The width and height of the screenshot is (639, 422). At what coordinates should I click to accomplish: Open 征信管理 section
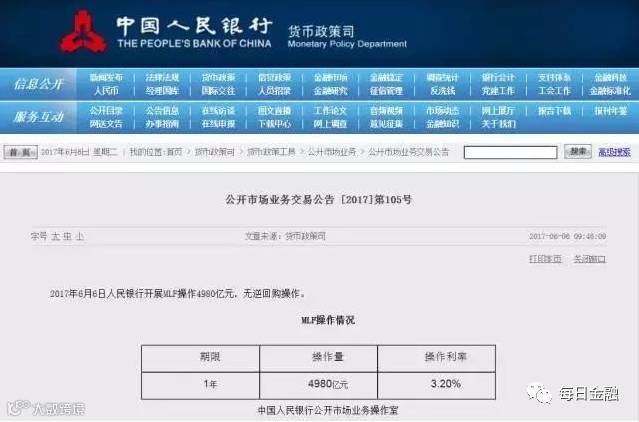[x=386, y=91]
